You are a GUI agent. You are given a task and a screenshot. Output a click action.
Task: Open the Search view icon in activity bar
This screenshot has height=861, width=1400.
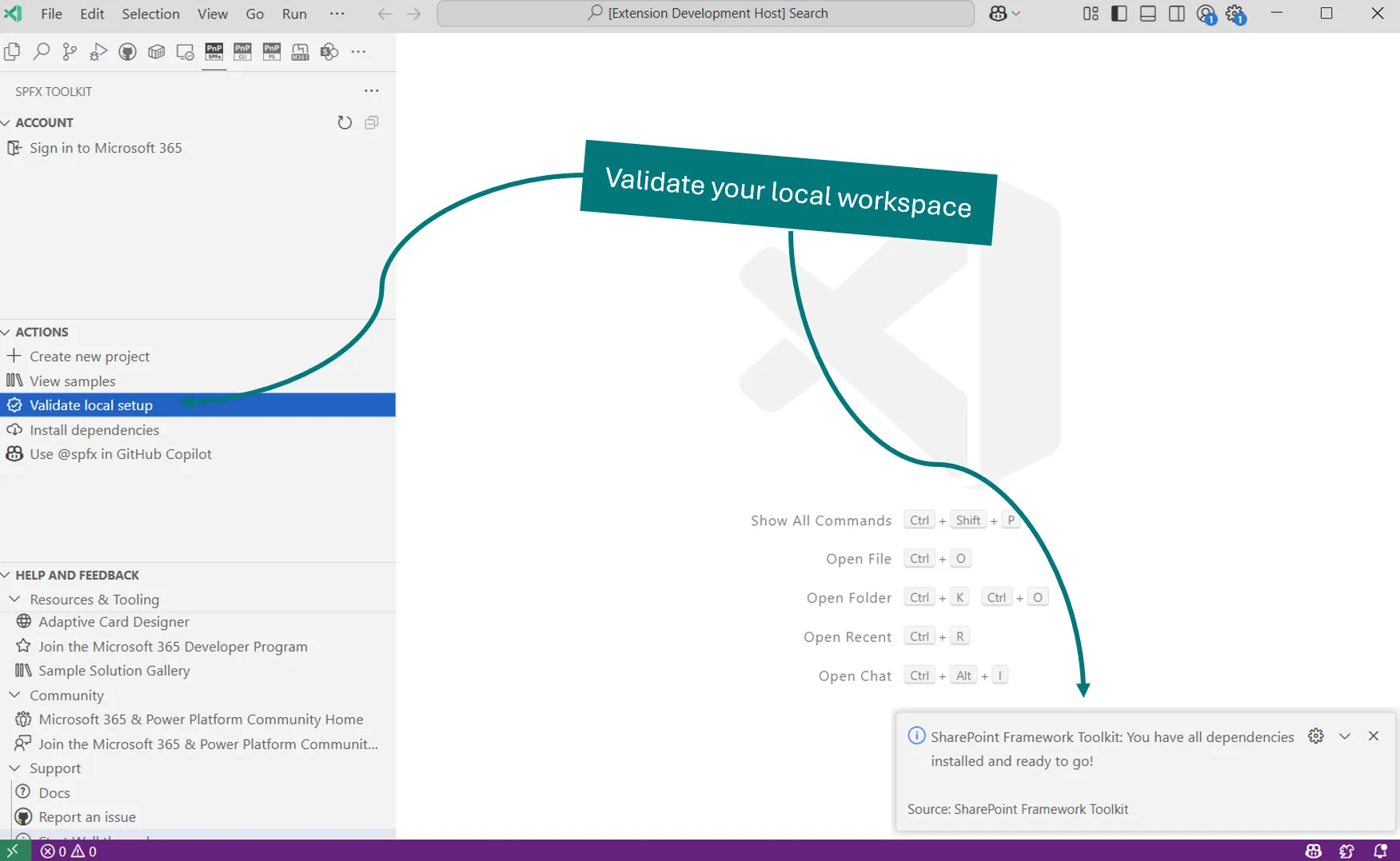click(41, 52)
